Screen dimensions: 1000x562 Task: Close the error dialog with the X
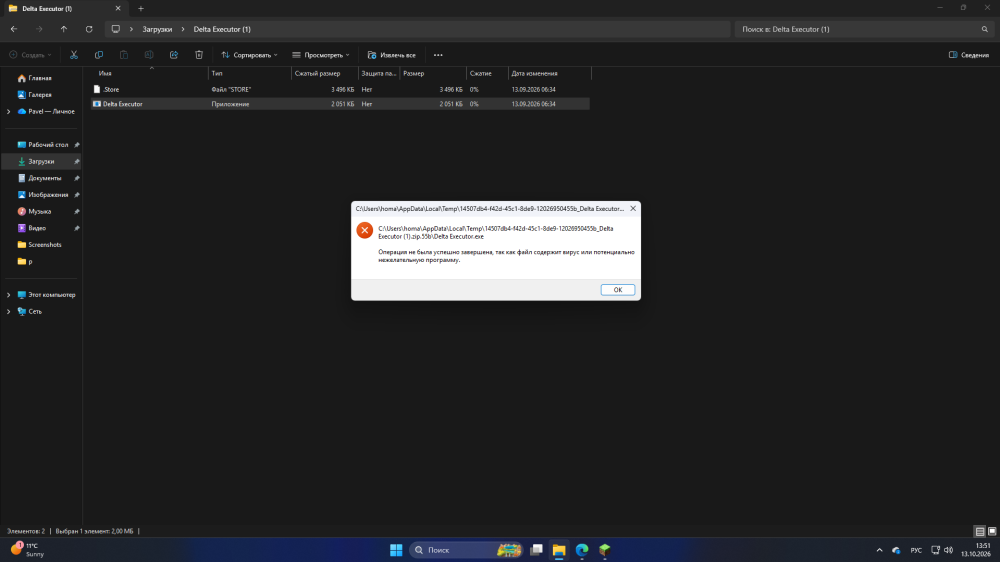coord(633,209)
